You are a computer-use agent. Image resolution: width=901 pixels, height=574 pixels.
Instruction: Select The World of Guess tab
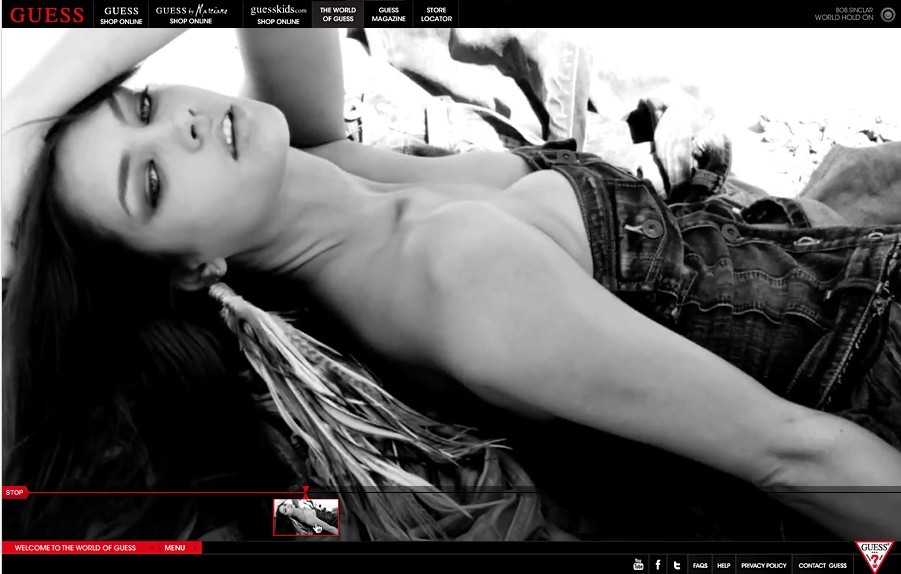coord(338,15)
